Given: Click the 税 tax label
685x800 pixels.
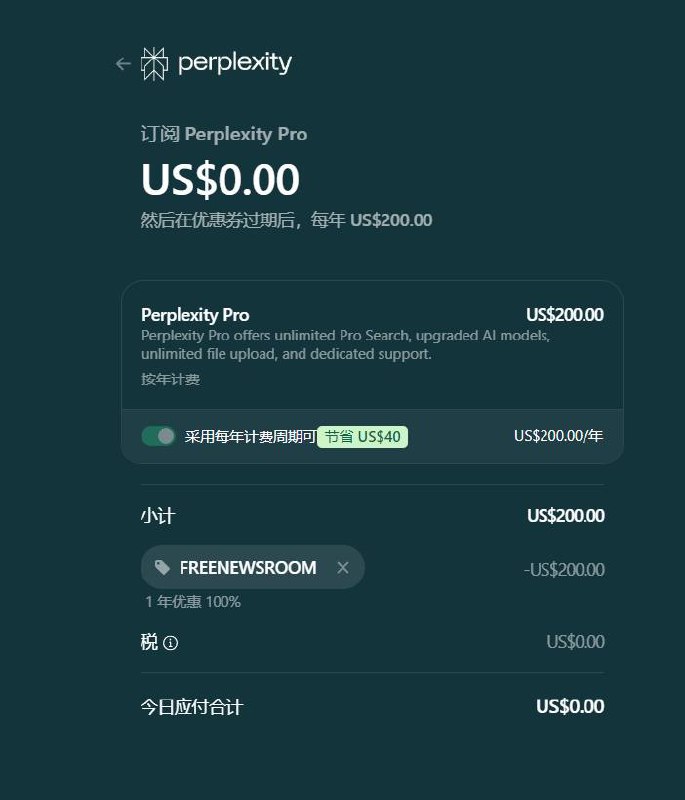Looking at the screenshot, I should coord(148,643).
